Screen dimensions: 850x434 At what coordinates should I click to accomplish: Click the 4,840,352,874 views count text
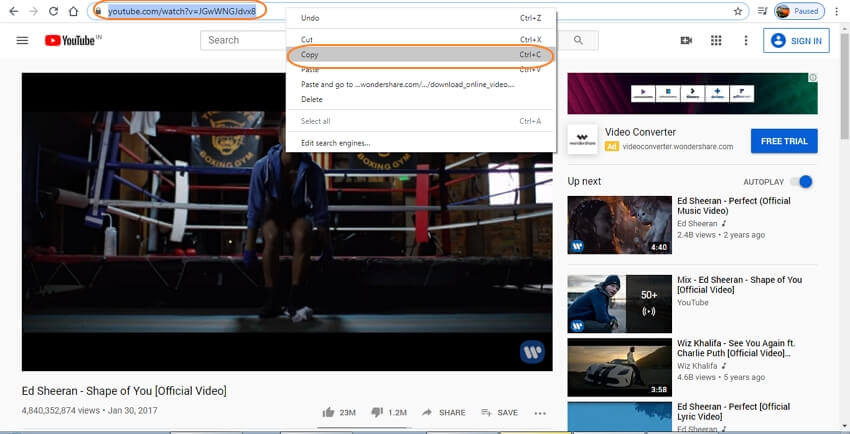(61, 411)
